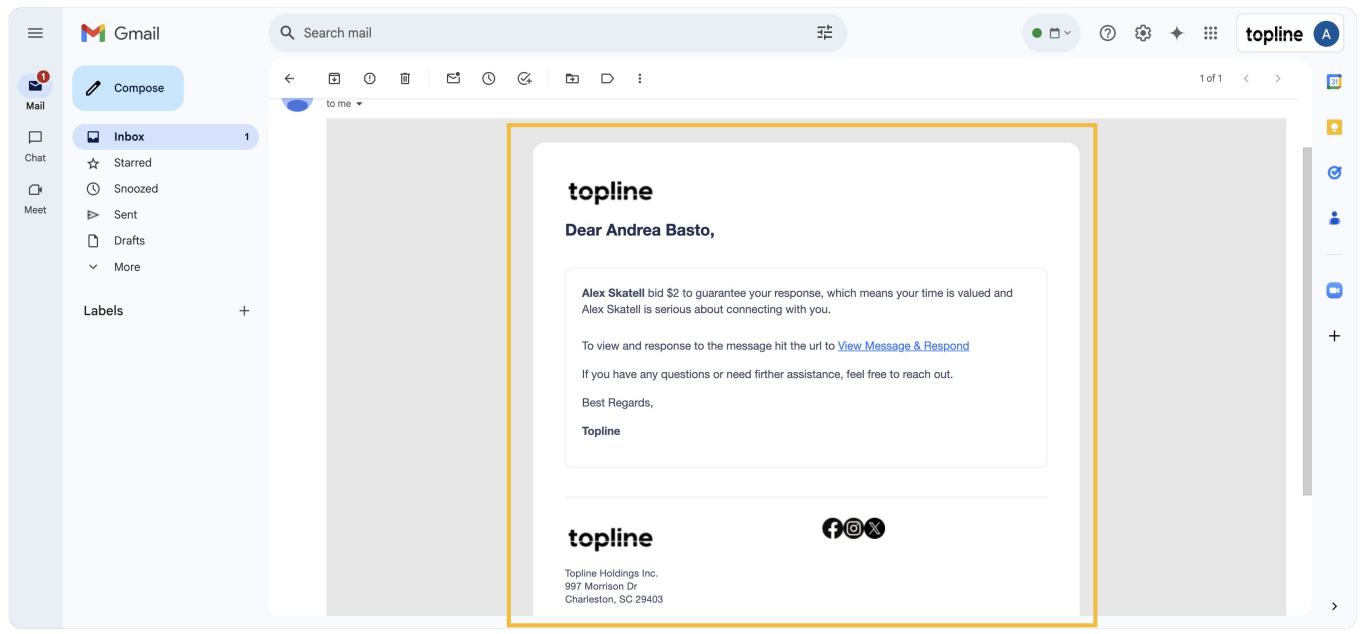1366x634 pixels.
Task: Open the main menu hamburger icon
Action: pyautogui.click(x=35, y=33)
